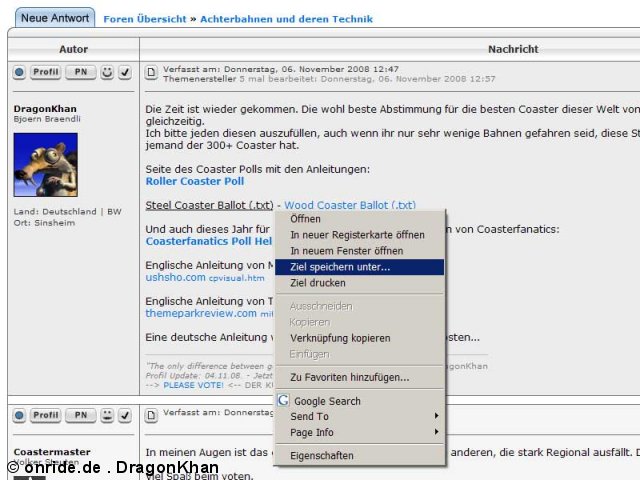Viewport: 640px width, 480px height.
Task: Click the page icon beside DragonKhan's post date
Action: tap(151, 73)
